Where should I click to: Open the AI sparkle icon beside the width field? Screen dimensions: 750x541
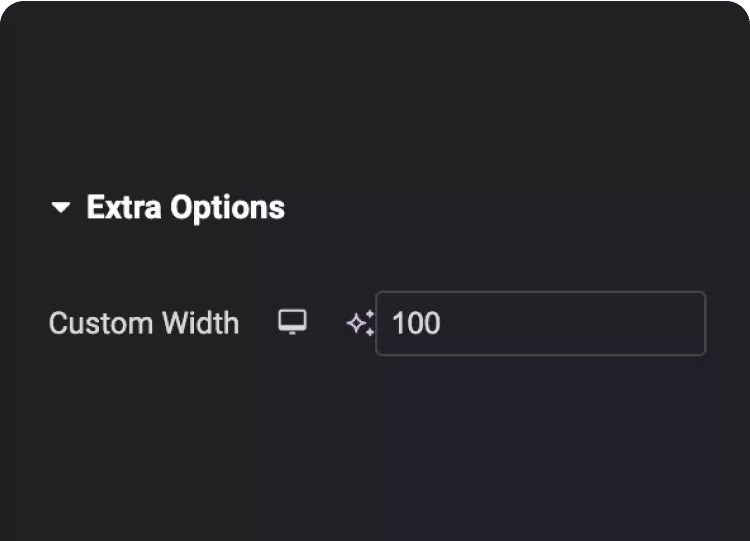point(360,323)
